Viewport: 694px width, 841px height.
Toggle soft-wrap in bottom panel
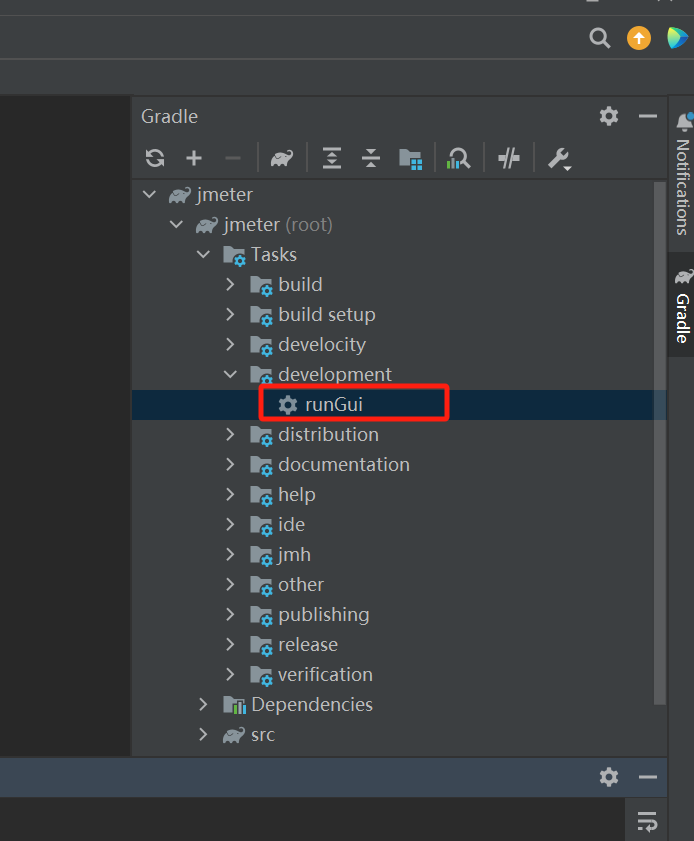[647, 821]
